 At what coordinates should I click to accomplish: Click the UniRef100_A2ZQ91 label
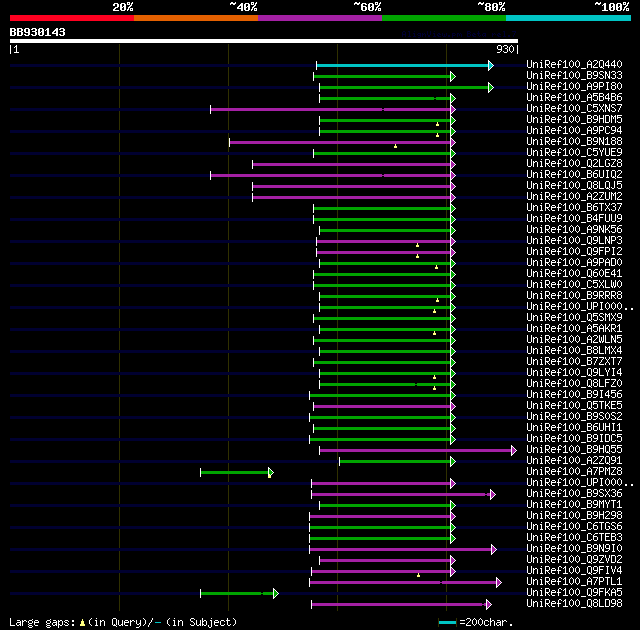coord(574,461)
